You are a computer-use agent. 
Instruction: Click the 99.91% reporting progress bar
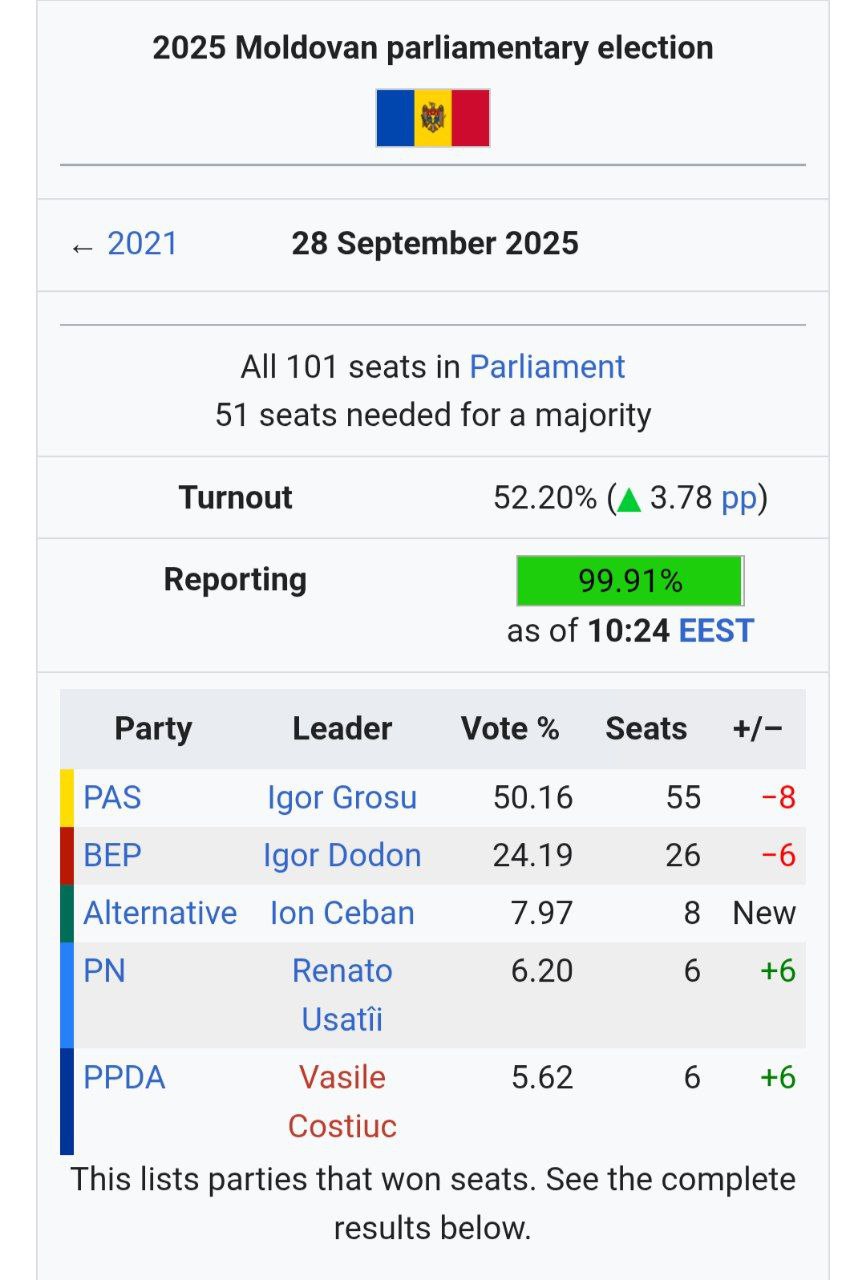click(630, 581)
